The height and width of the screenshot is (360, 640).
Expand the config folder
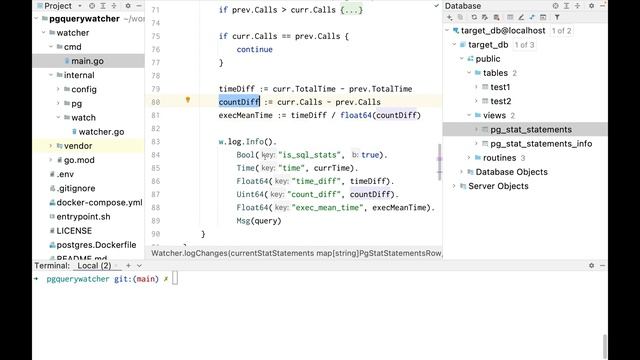coord(58,89)
